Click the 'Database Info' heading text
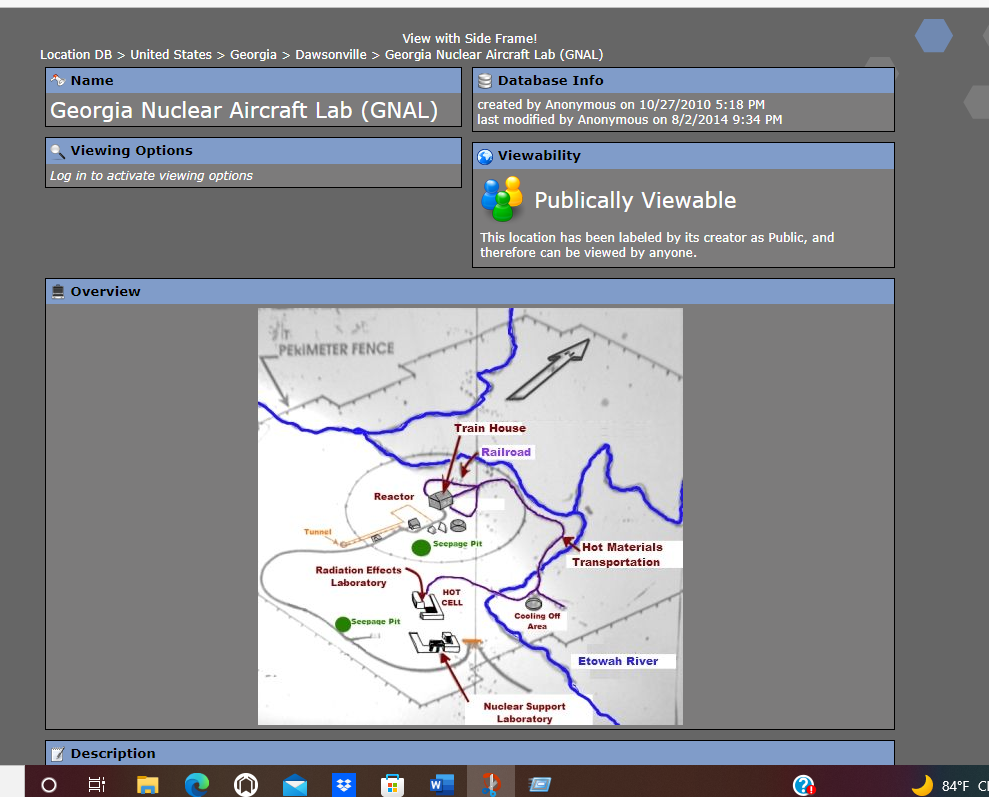Image resolution: width=989 pixels, height=797 pixels. [x=551, y=81]
